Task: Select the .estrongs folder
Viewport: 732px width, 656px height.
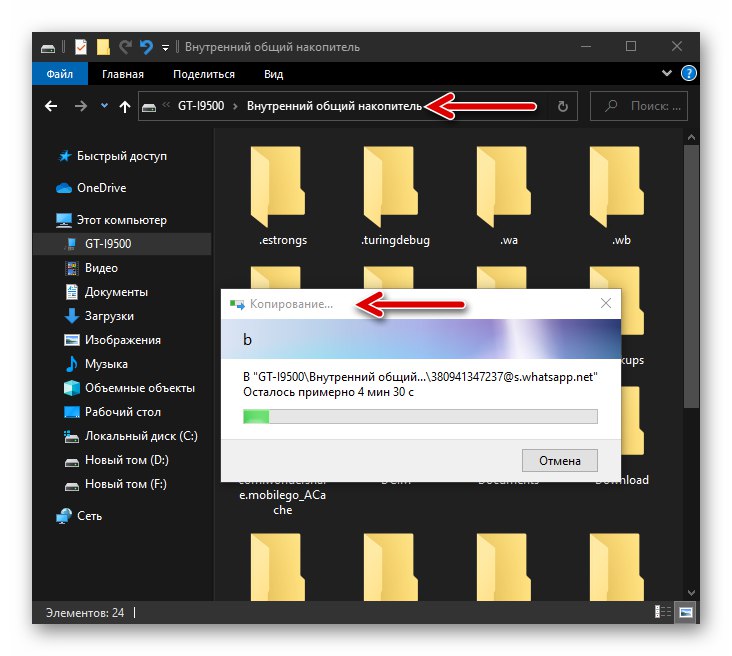Action: pos(283,196)
